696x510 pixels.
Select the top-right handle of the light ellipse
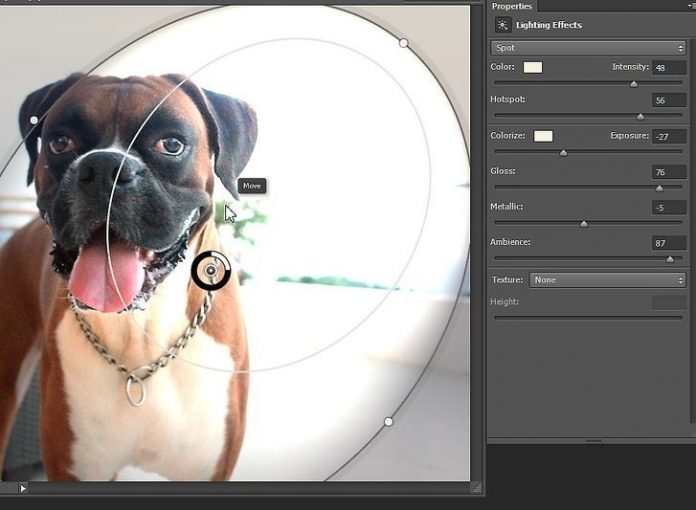tap(403, 43)
